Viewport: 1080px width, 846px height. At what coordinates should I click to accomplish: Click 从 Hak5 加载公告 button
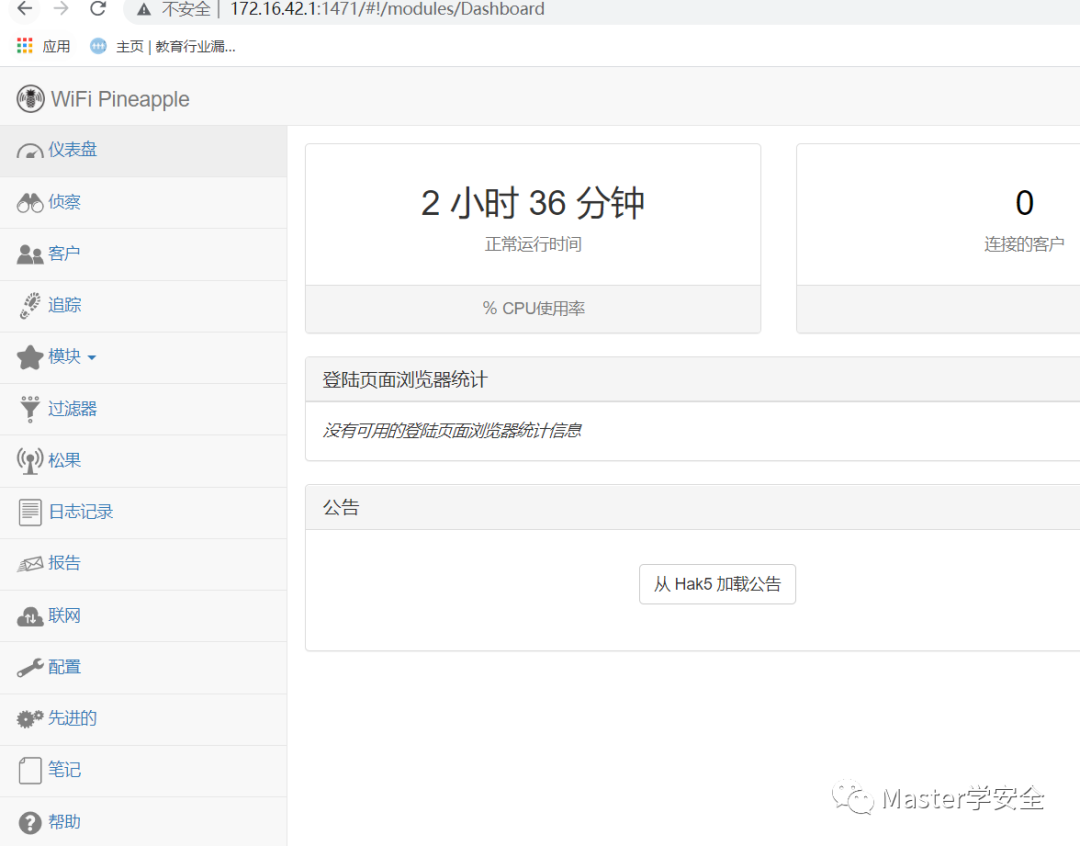[717, 584]
